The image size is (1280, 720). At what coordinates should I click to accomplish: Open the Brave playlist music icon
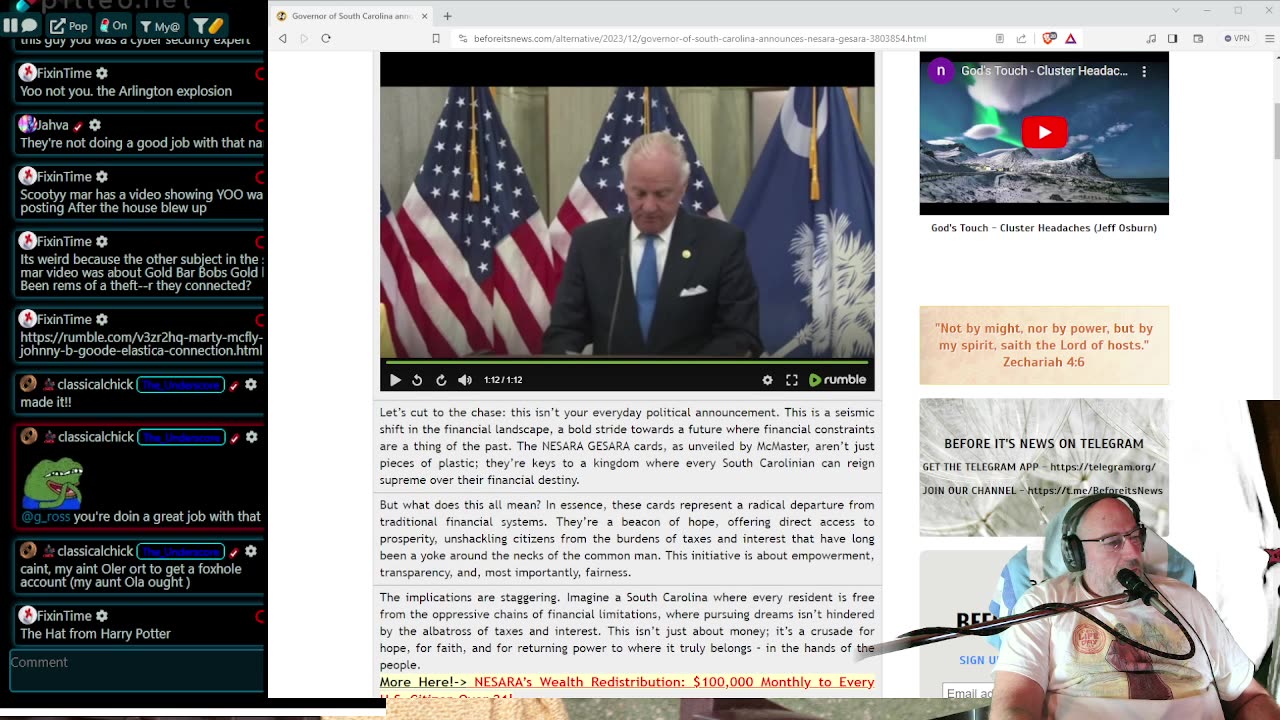(1151, 38)
